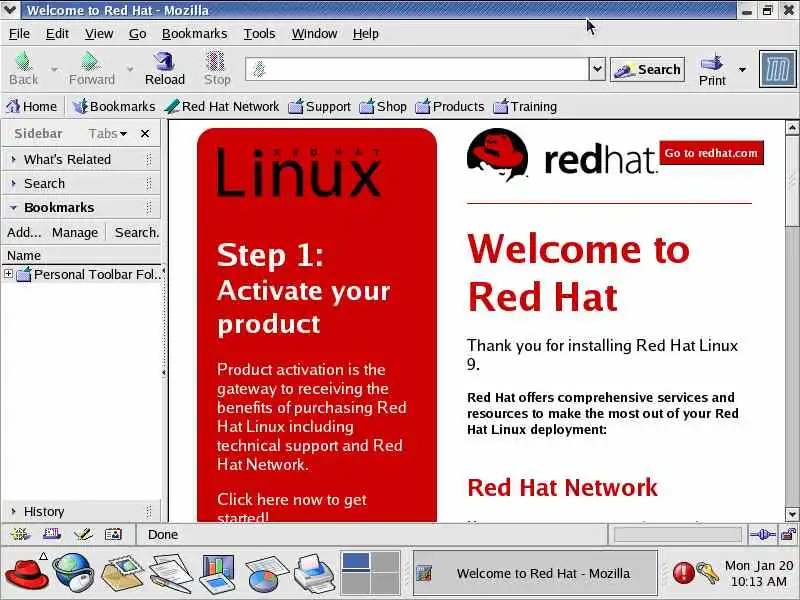
Task: Open the URL bar history dropdown
Action: (597, 69)
